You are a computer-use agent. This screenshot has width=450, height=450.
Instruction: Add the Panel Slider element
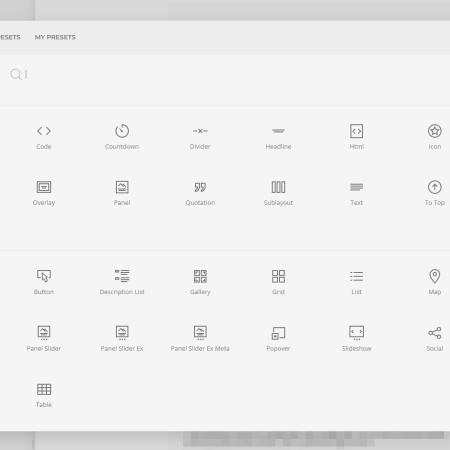pos(44,339)
